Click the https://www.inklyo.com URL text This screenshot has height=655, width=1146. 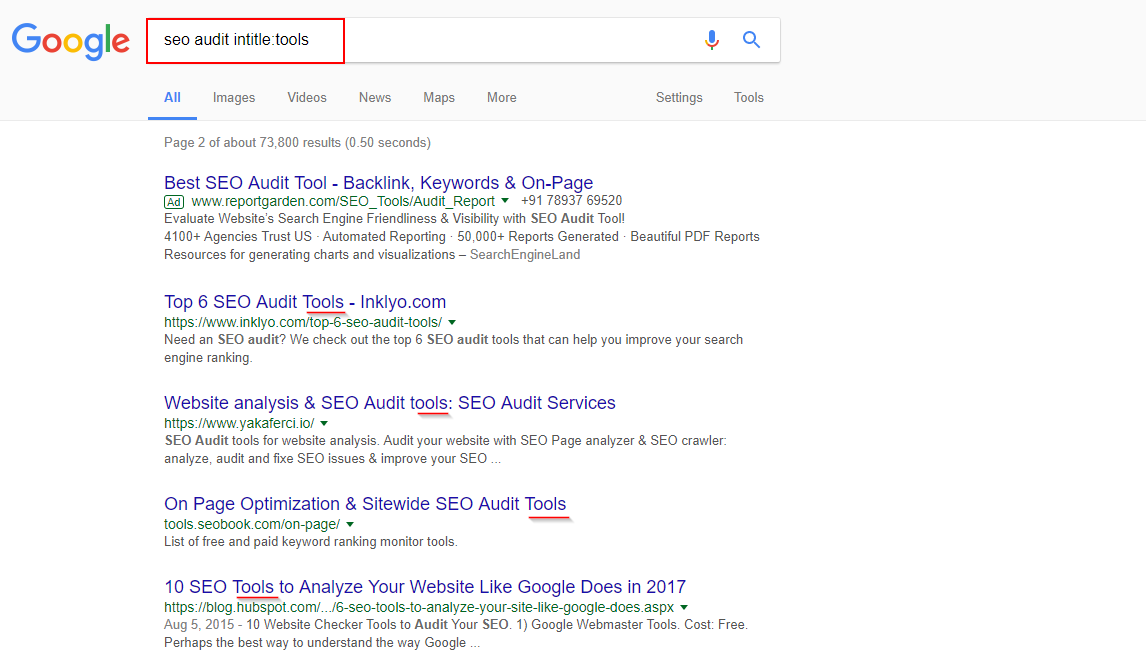tap(303, 322)
